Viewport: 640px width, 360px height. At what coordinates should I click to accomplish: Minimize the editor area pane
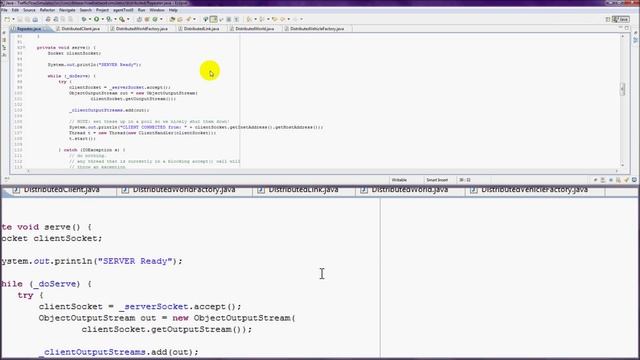point(620,27)
